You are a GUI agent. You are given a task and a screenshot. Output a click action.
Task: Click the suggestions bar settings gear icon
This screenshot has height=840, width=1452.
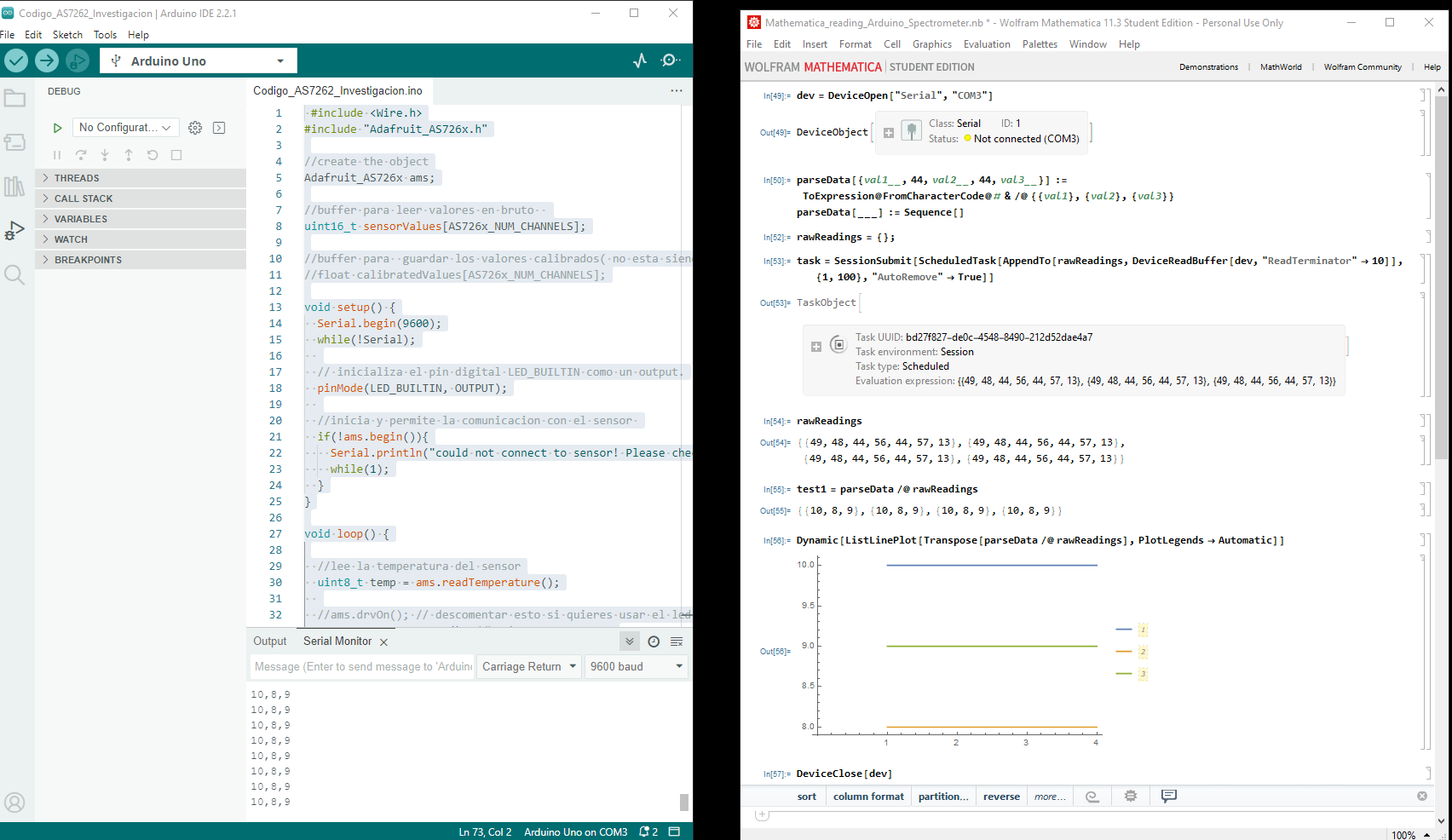(x=1131, y=796)
